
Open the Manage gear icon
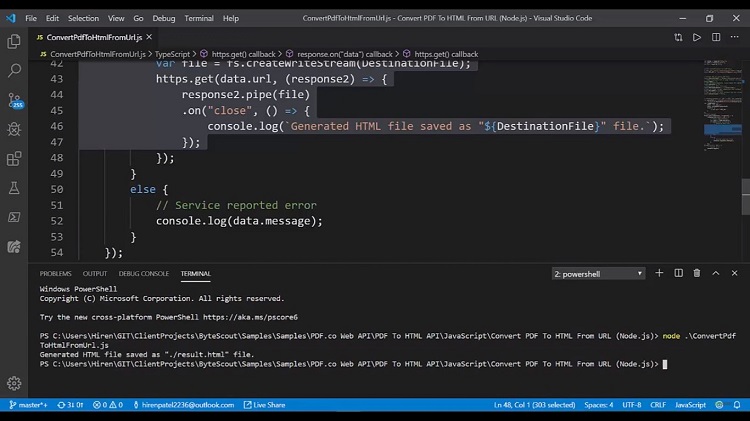tap(14, 383)
